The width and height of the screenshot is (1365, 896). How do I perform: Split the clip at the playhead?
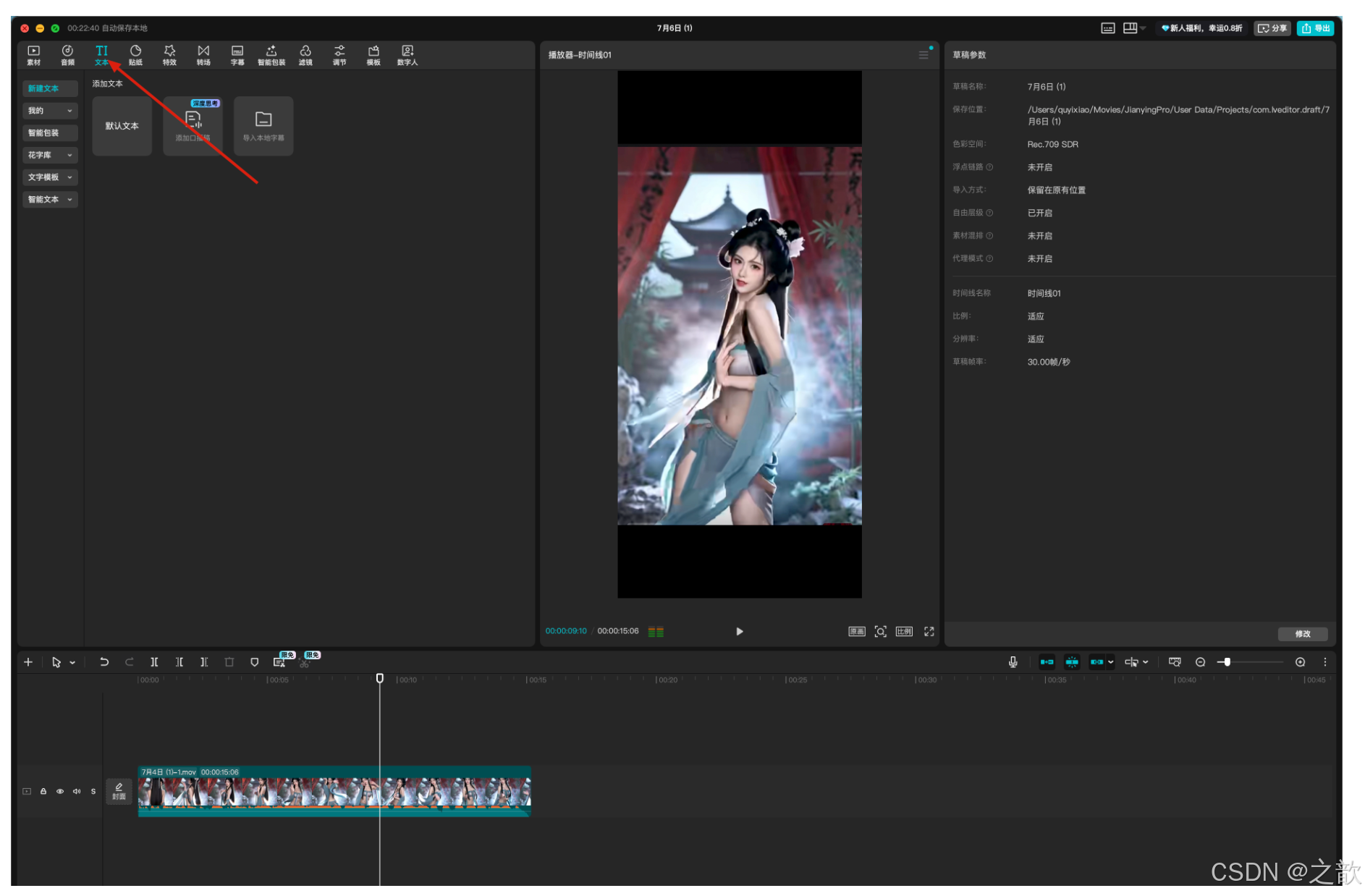pos(154,662)
